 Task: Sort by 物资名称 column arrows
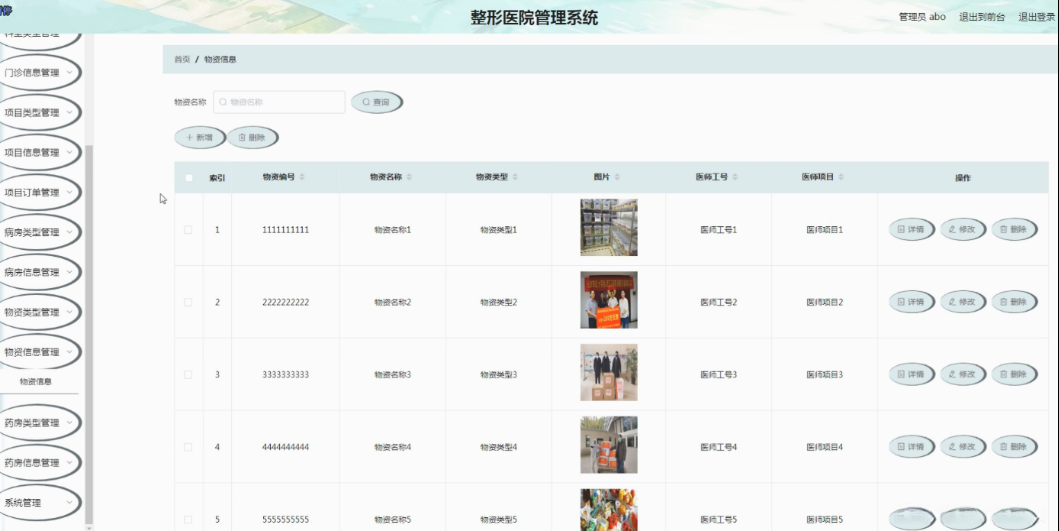(x=409, y=177)
